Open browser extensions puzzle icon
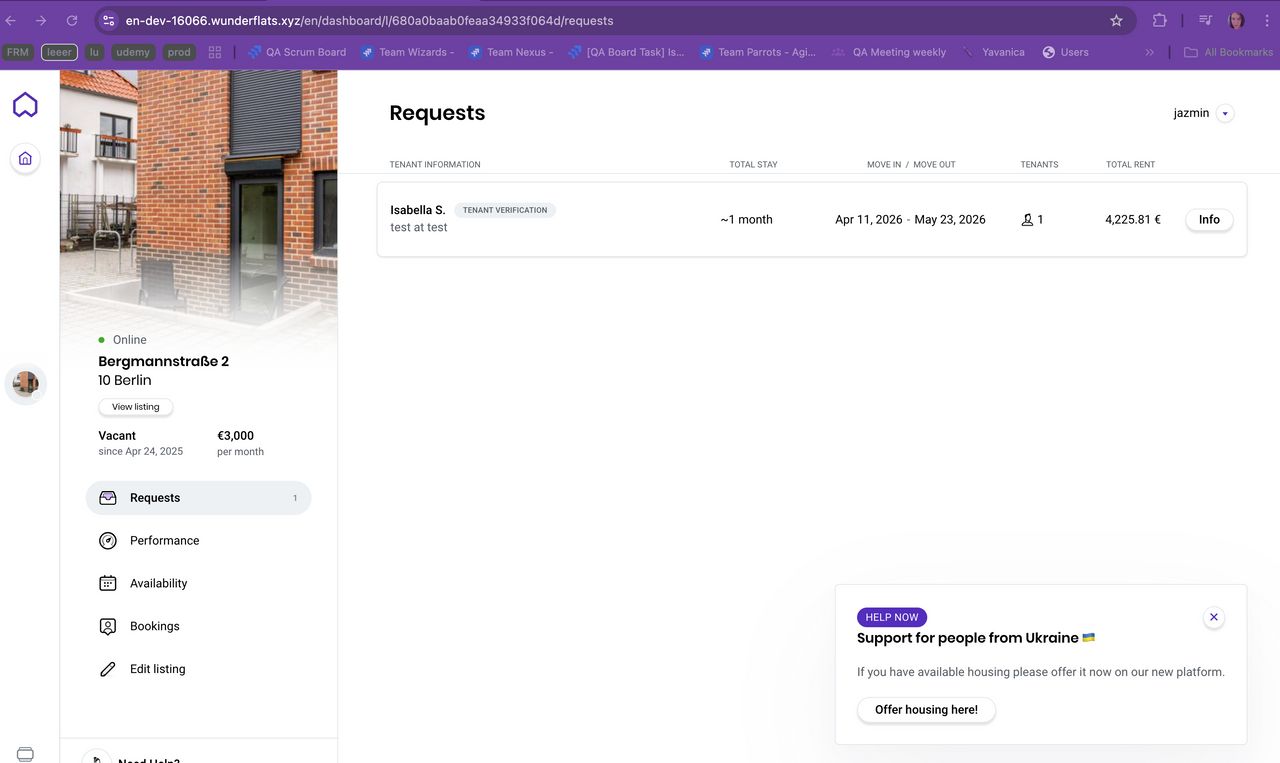The width and height of the screenshot is (1280, 763). coord(1160,20)
